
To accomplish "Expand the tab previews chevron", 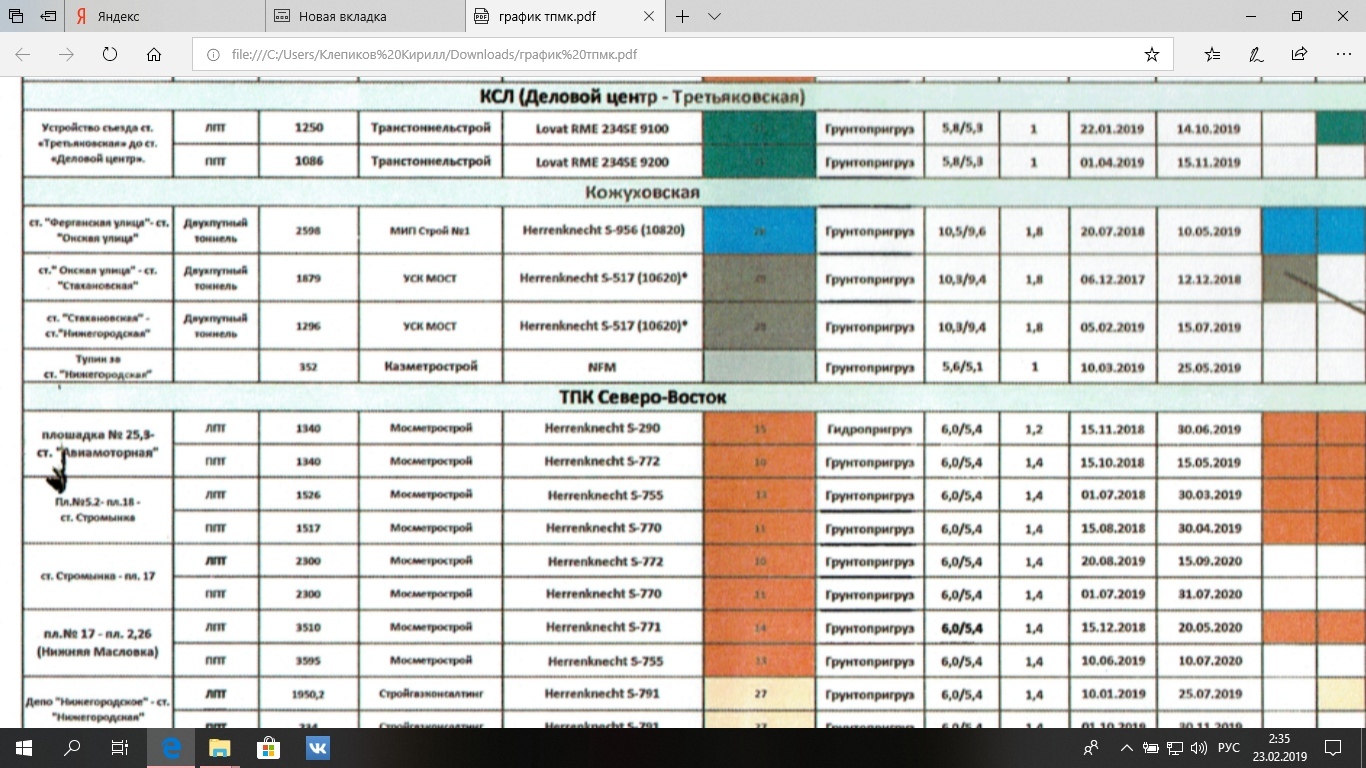I will pos(714,17).
